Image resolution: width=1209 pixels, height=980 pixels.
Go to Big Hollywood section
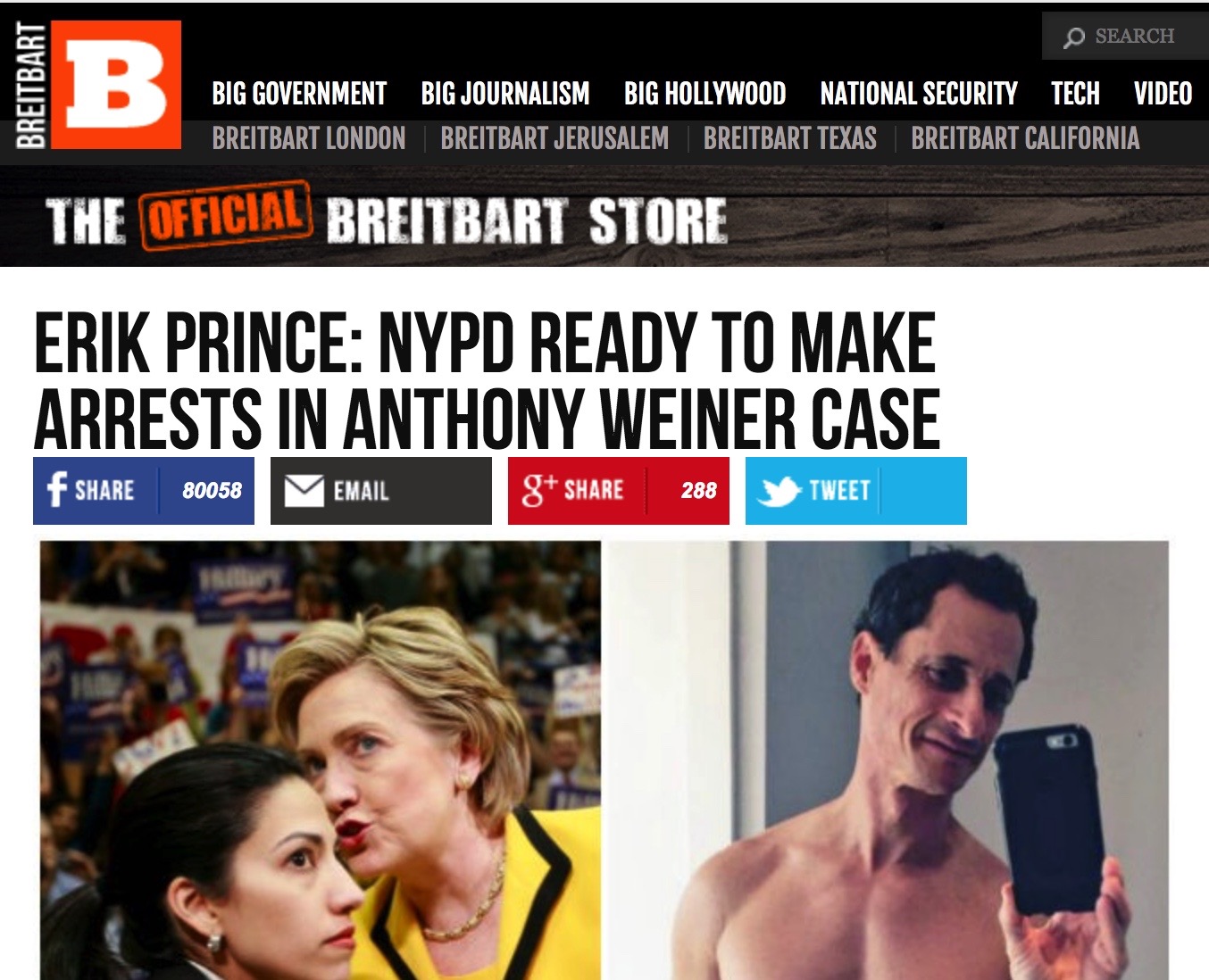point(705,94)
